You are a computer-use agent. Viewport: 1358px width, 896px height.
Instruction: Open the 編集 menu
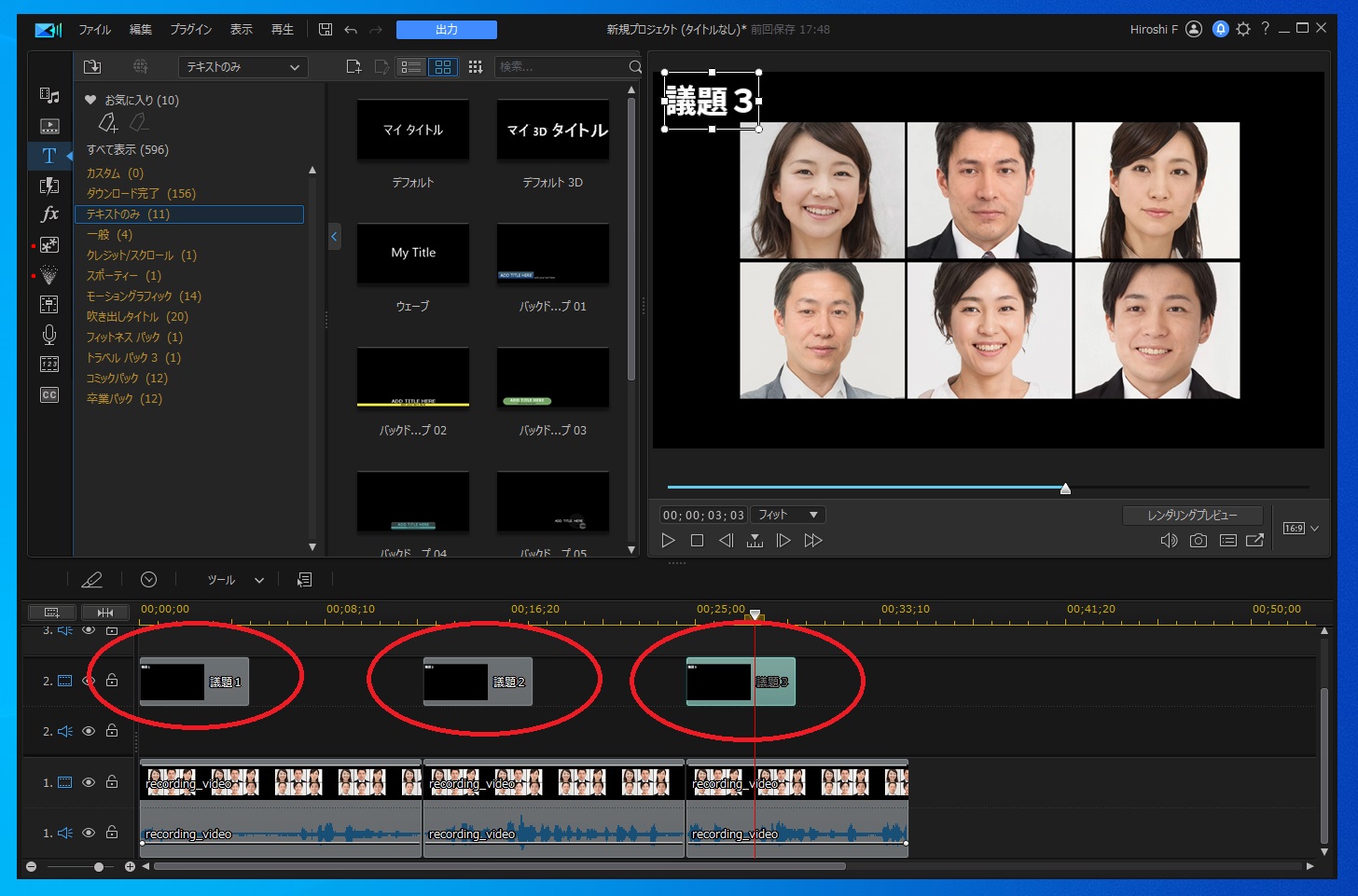coord(141,30)
